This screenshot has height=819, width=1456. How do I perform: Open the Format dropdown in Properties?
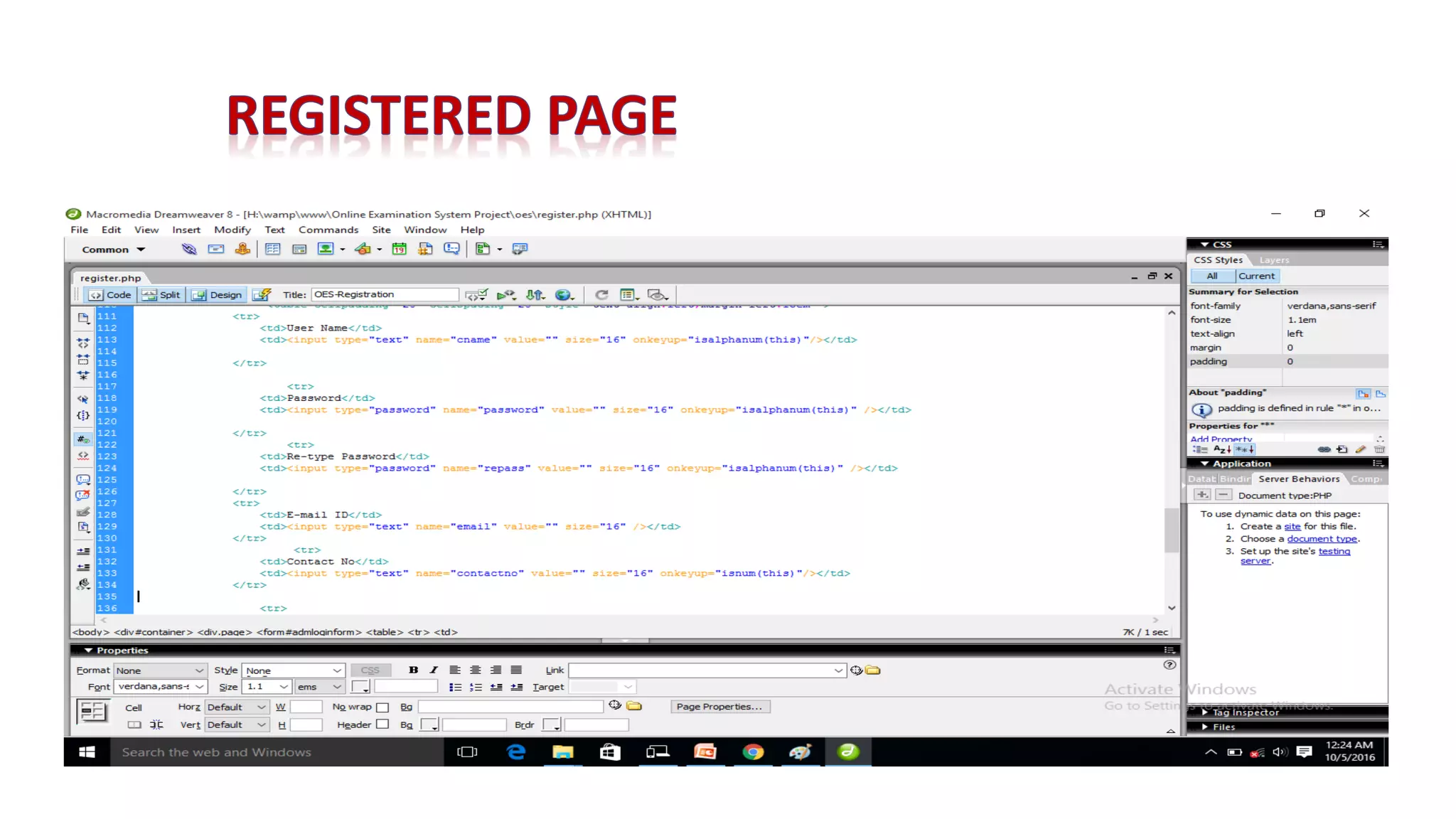point(159,670)
